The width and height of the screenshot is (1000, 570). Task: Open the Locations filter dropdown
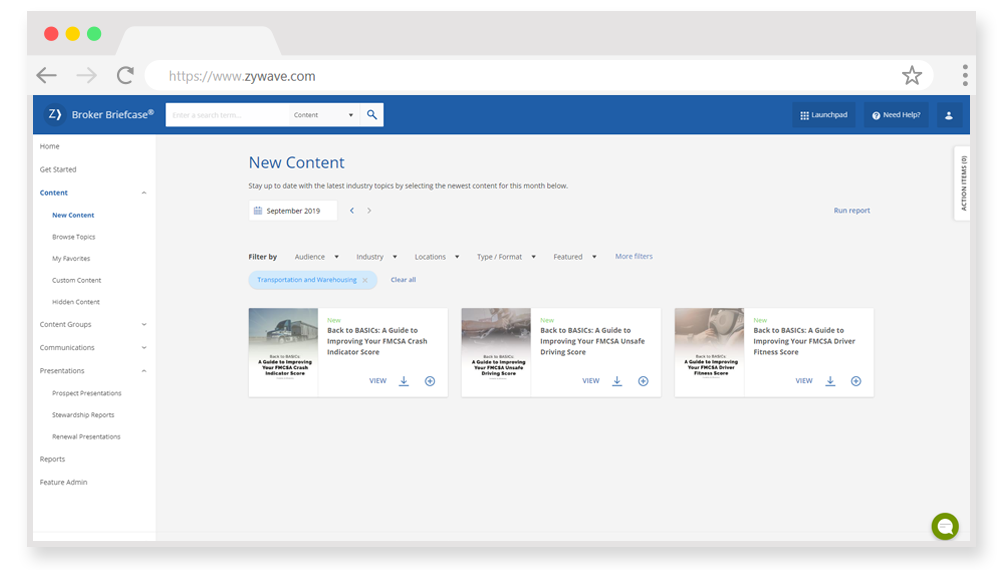437,257
